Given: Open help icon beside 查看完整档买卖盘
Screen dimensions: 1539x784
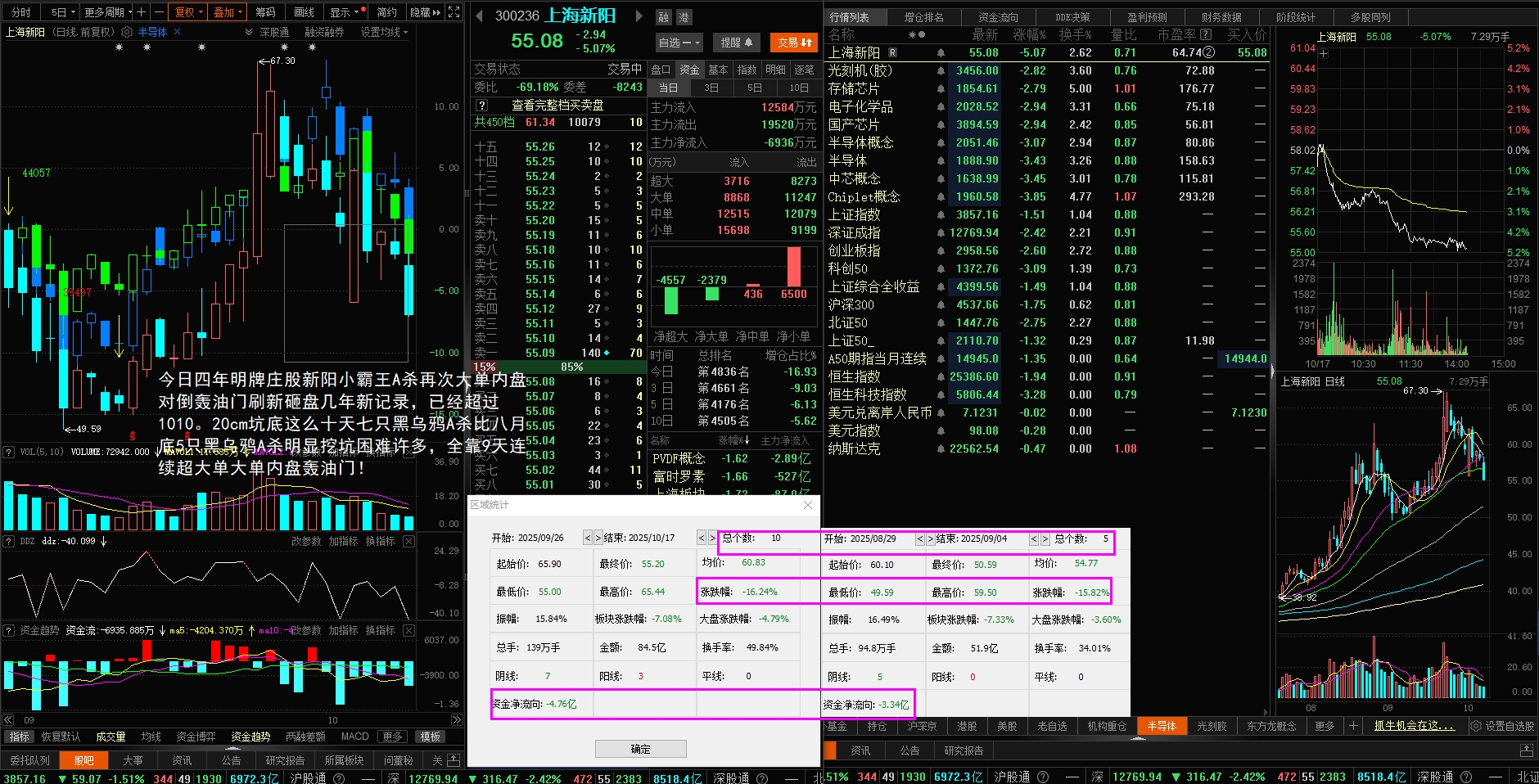Looking at the screenshot, I should (x=482, y=105).
